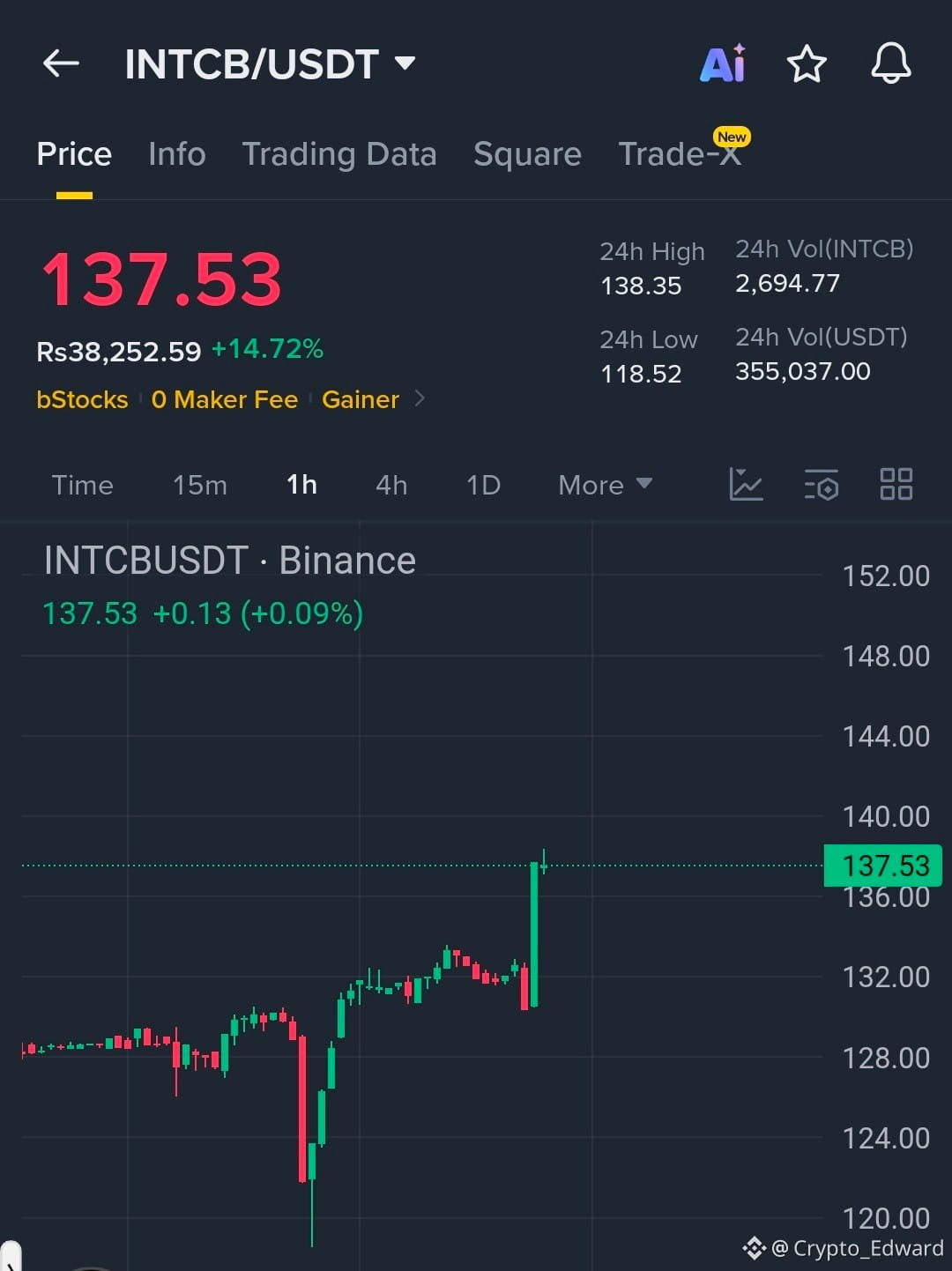Tap the 24h Low value 118.52
Image resolution: width=952 pixels, height=1271 pixels.
[641, 374]
